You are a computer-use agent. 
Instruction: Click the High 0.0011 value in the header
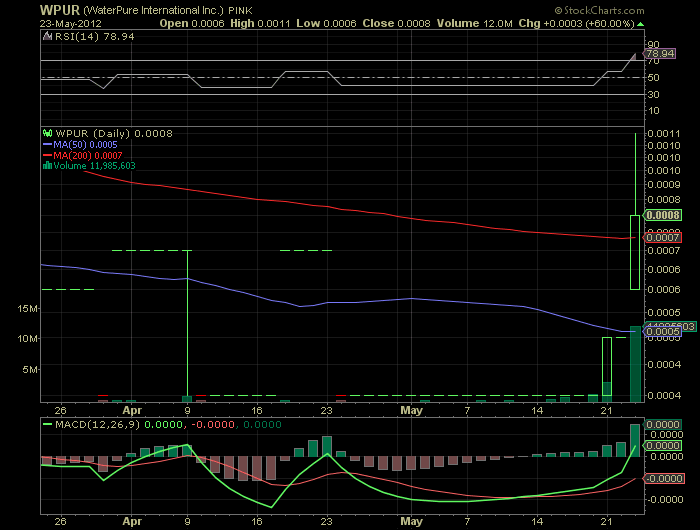[260, 24]
